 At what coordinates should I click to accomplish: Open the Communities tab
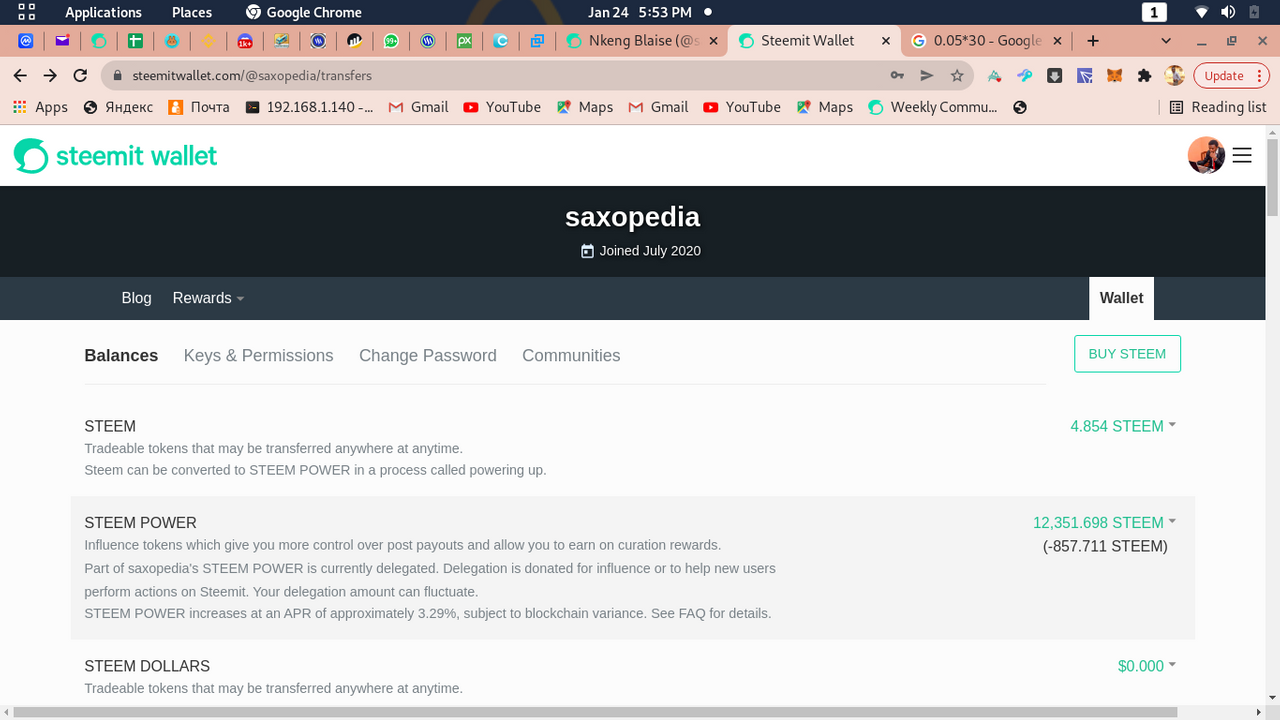coord(571,355)
